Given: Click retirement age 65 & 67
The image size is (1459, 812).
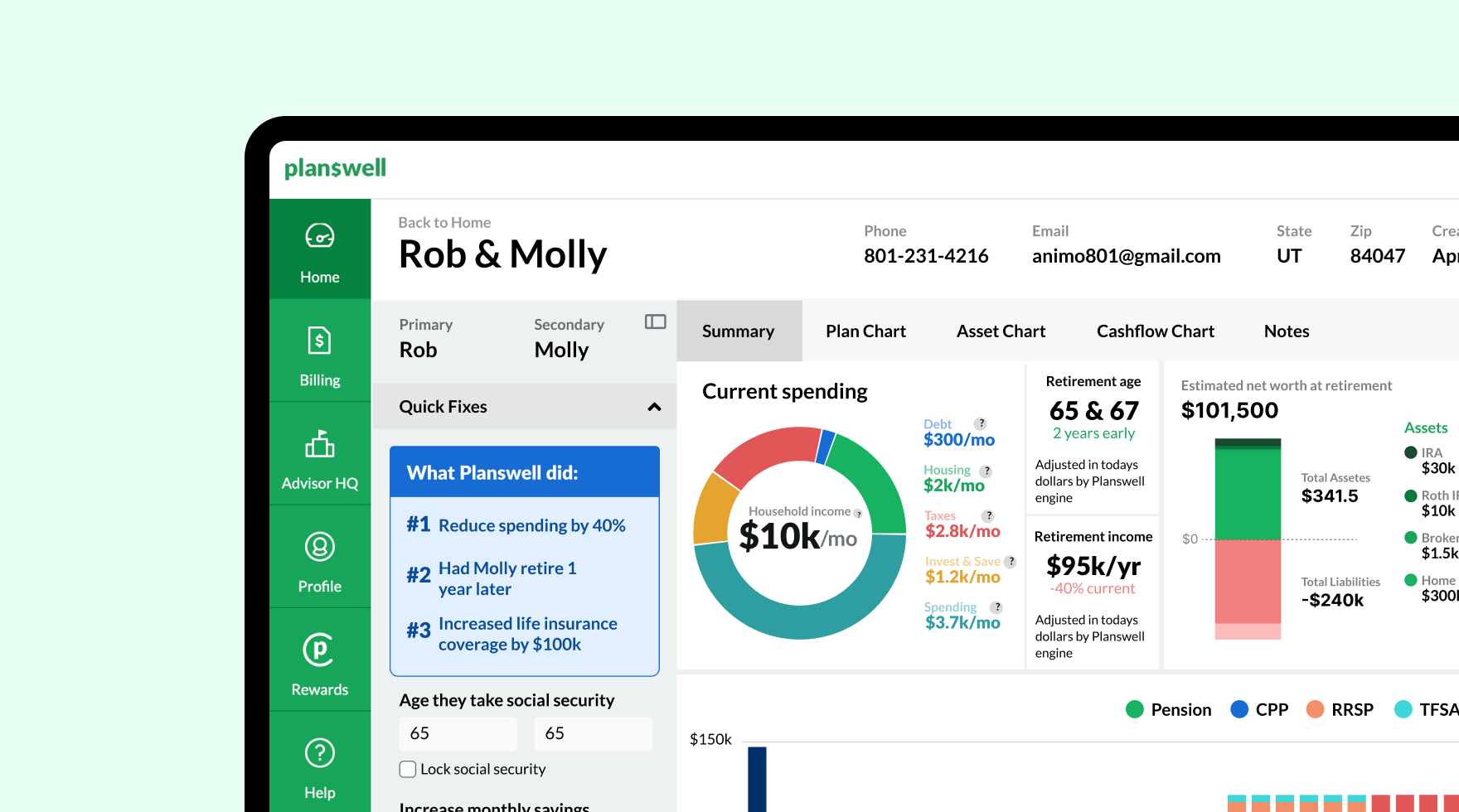Looking at the screenshot, I should 1093,411.
